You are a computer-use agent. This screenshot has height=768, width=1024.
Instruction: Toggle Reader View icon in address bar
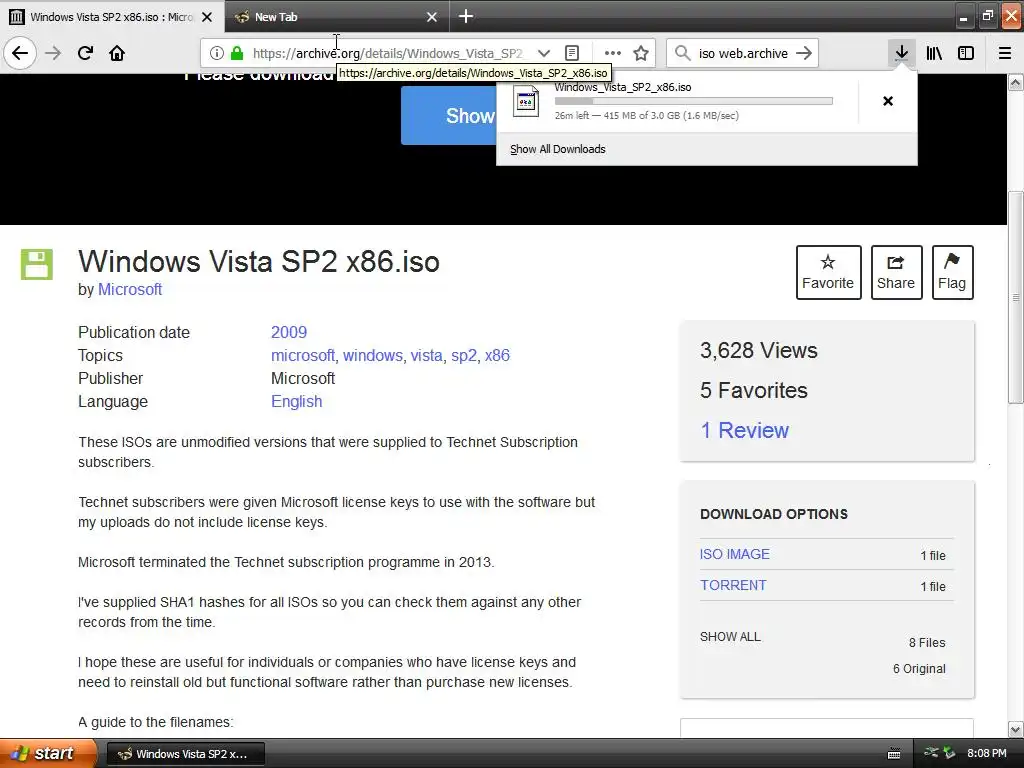571,53
